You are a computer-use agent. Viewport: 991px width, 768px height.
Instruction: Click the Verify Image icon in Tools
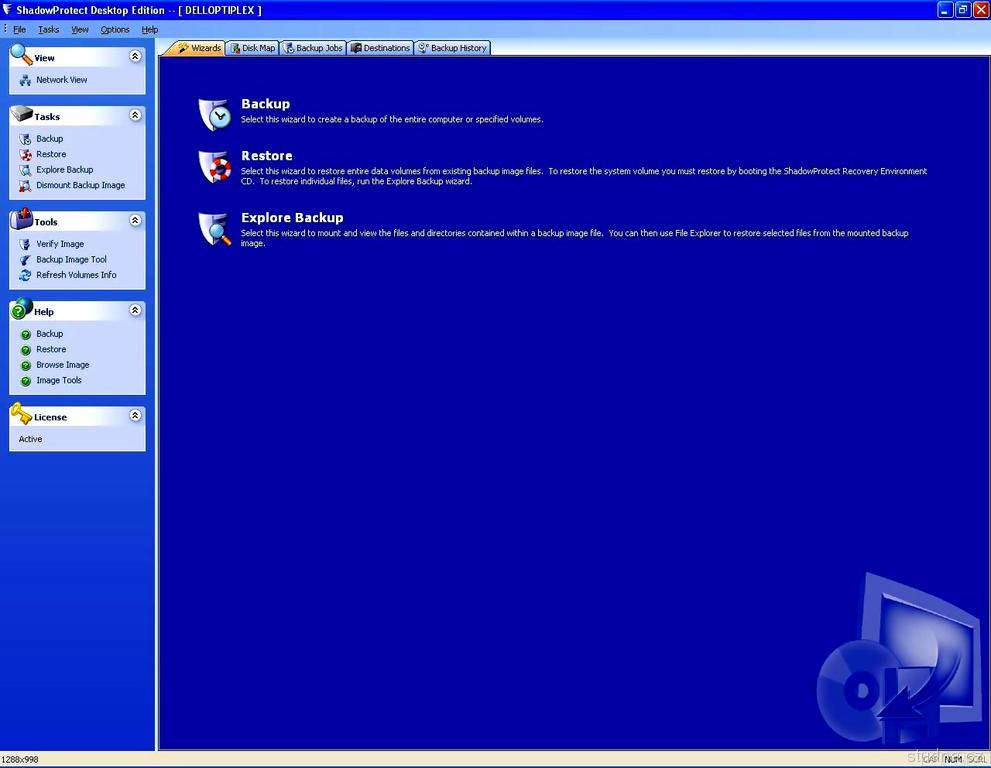25,244
